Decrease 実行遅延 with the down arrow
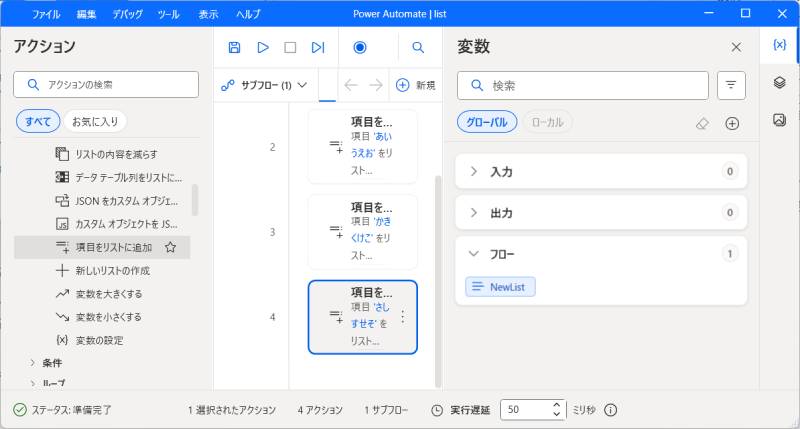This screenshot has width=800, height=429. (557, 414)
